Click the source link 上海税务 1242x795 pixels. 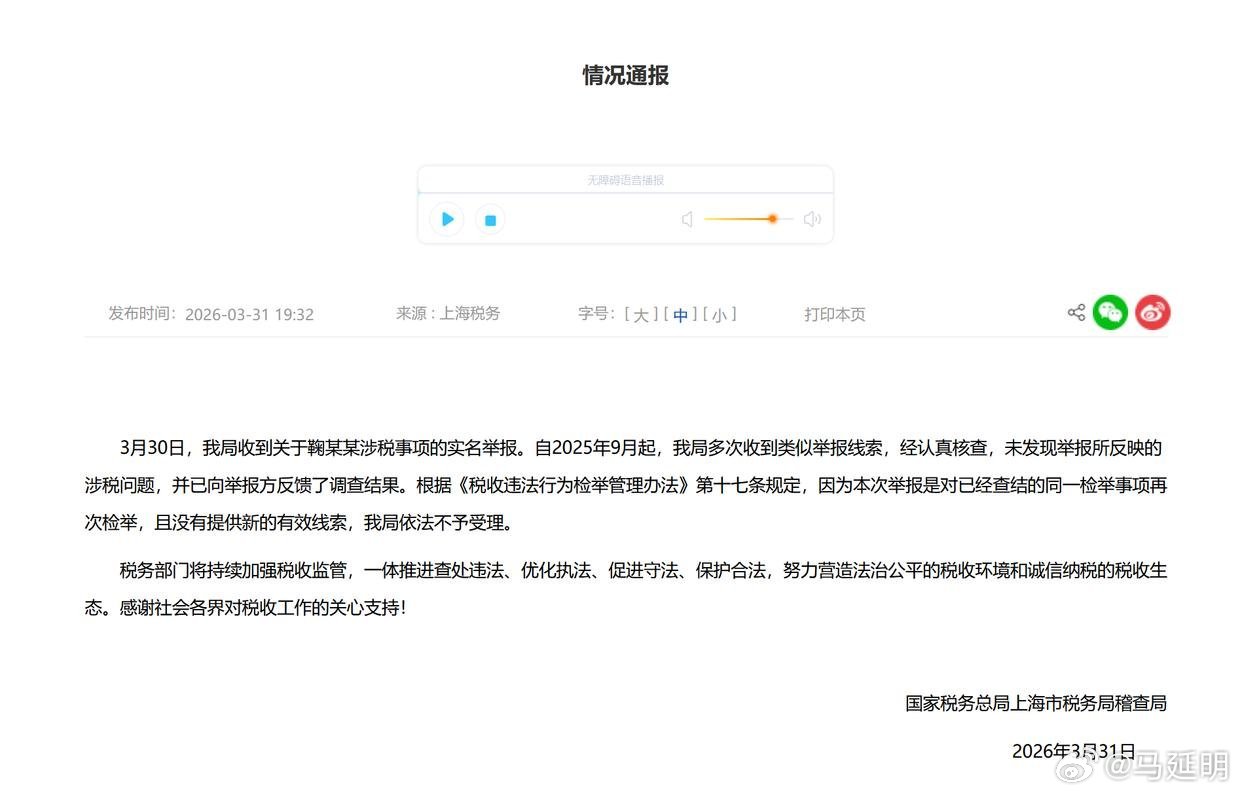tap(470, 312)
